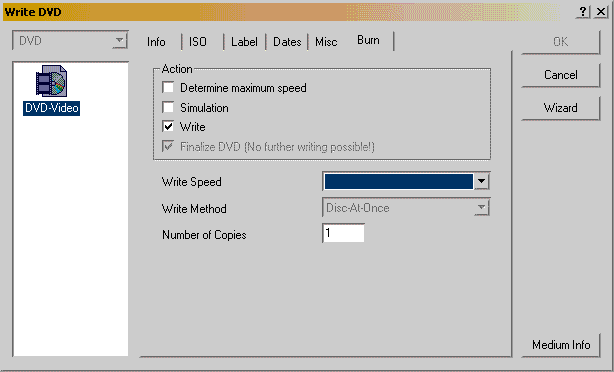Launch the Wizard button

pos(560,108)
